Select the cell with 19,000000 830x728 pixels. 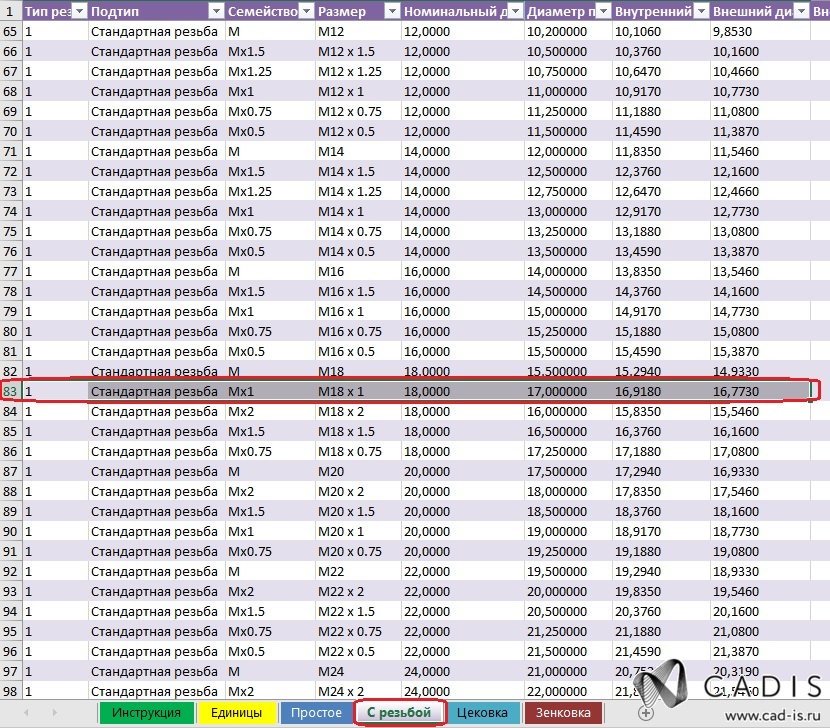(x=568, y=532)
